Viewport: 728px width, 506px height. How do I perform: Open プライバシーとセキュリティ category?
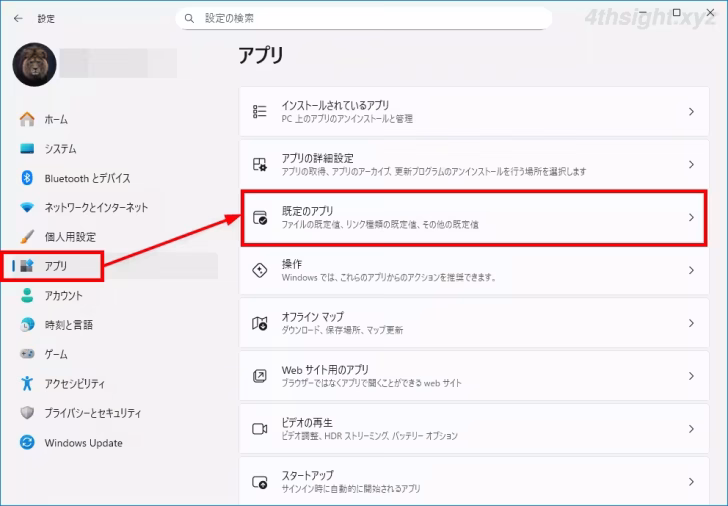(x=115, y=413)
